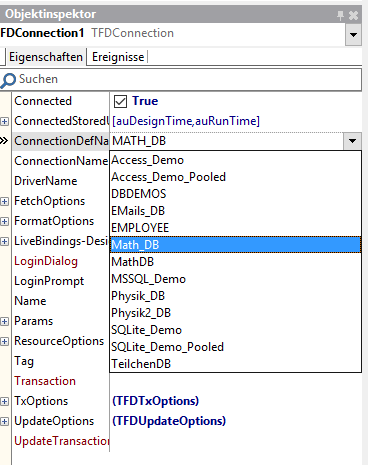This screenshot has height=465, width=376.
Task: Pin the Objektinspektor panel
Action: pos(340,15)
